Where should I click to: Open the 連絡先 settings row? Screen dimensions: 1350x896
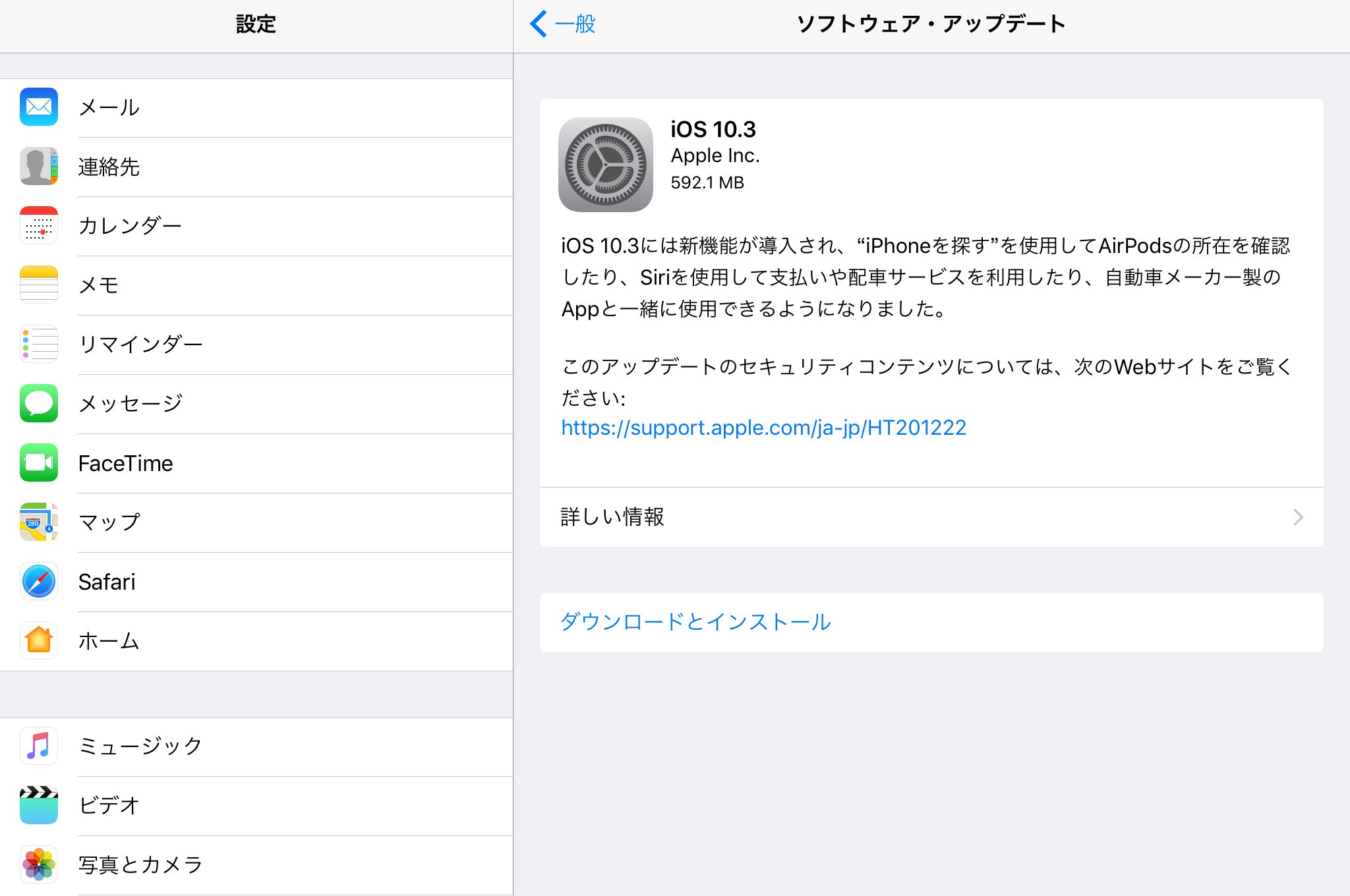256,167
